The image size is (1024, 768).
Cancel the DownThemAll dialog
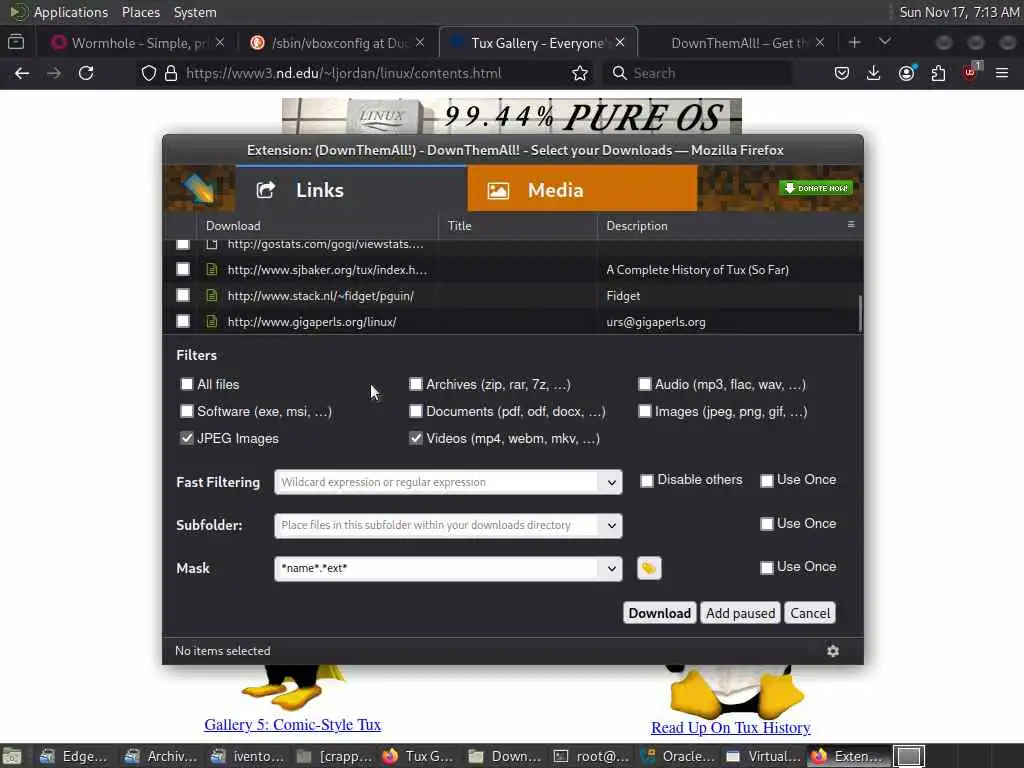(810, 613)
